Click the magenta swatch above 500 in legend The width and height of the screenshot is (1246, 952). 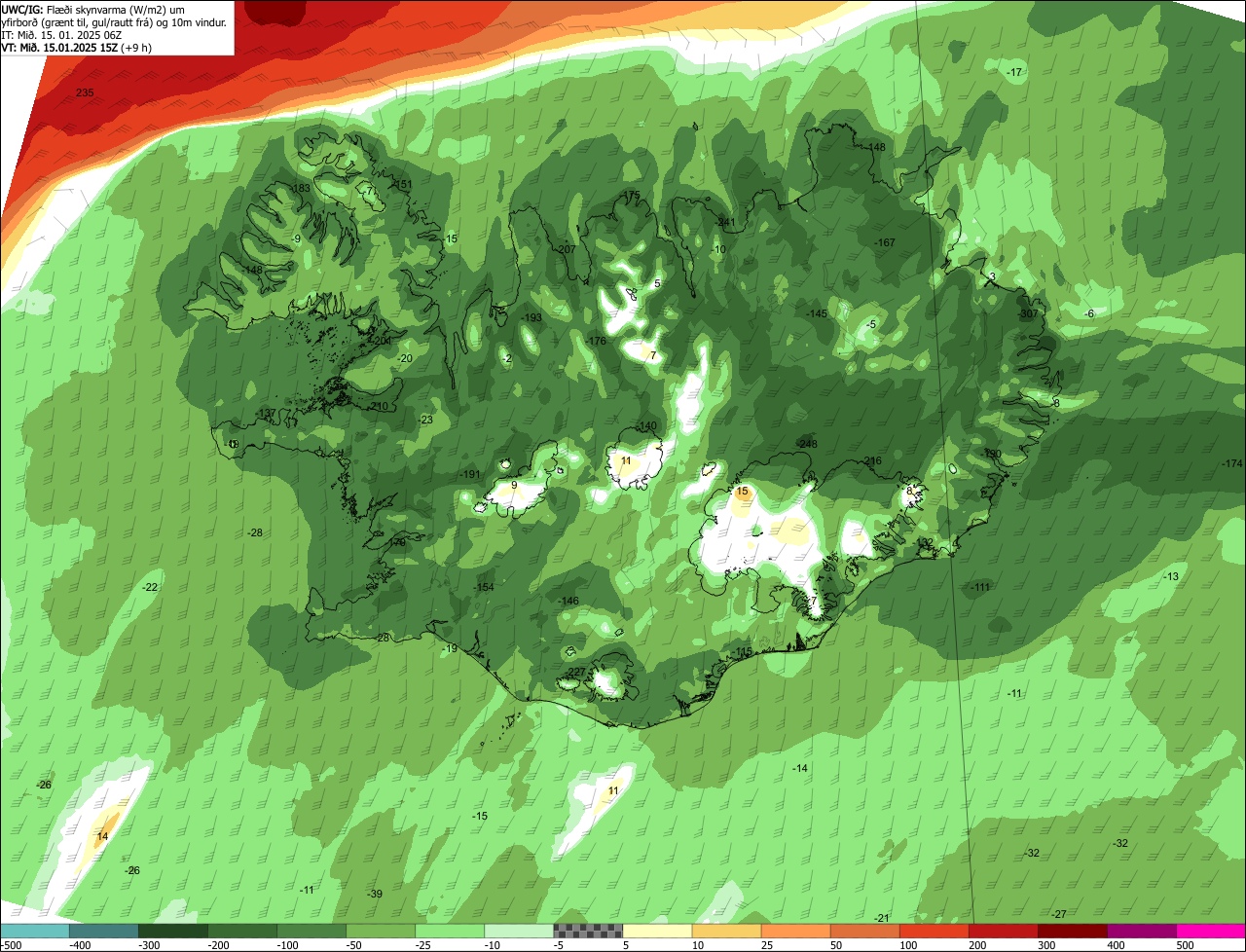pyautogui.click(x=1211, y=931)
